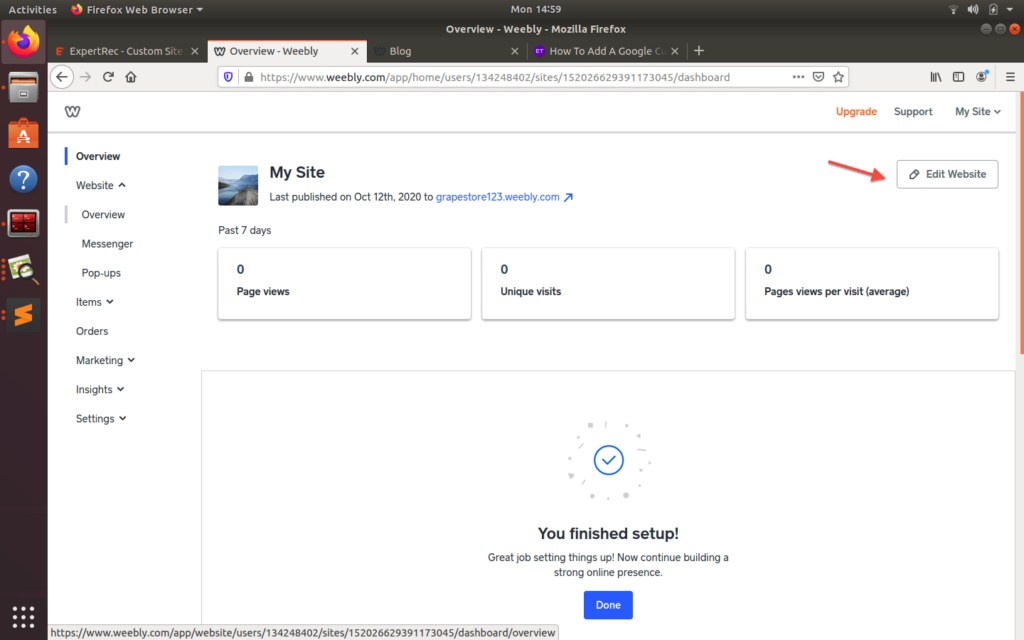Click the Done button
The height and width of the screenshot is (640, 1024).
point(608,605)
